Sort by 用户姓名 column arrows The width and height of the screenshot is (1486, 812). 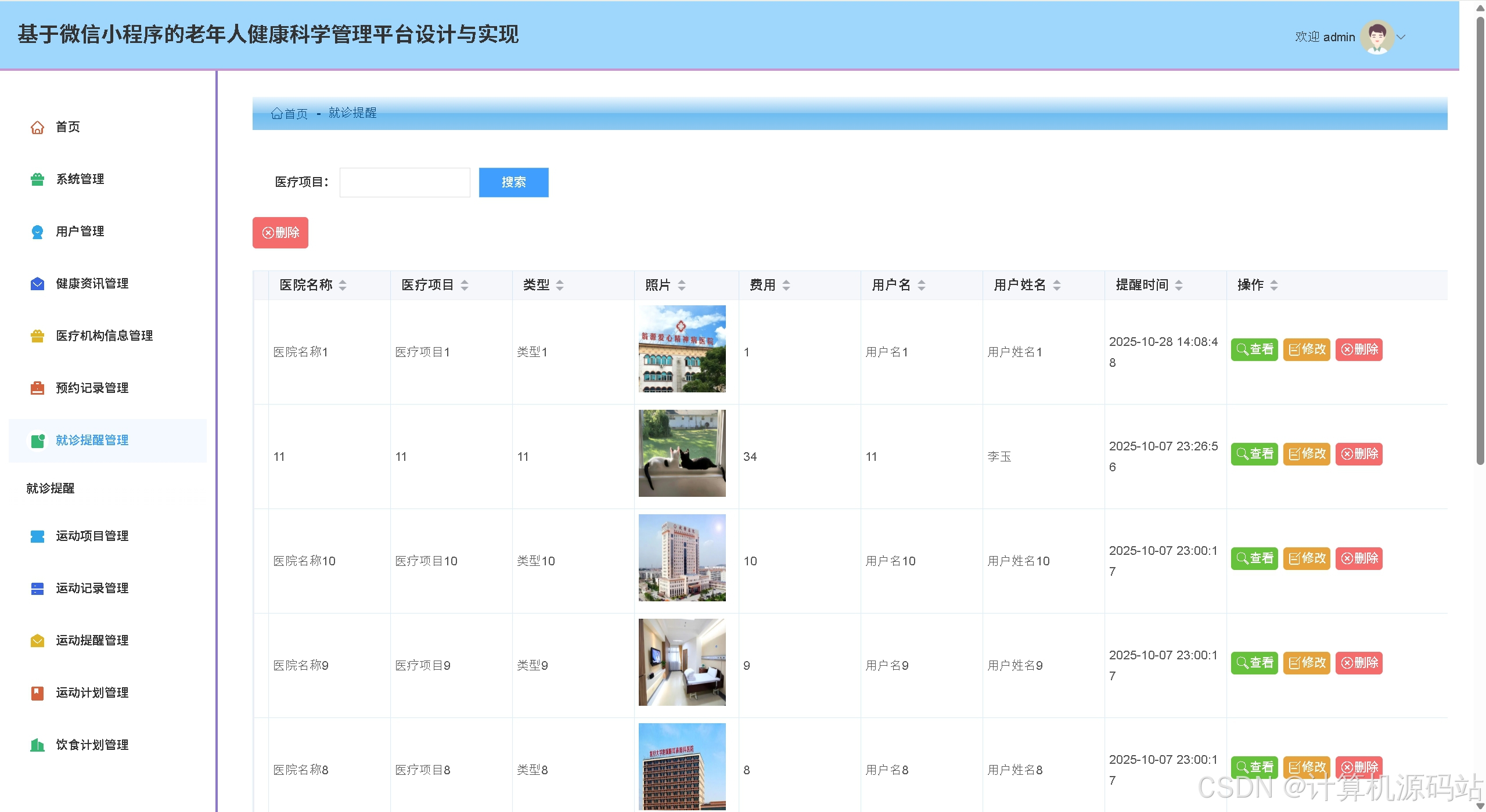pyautogui.click(x=1057, y=285)
